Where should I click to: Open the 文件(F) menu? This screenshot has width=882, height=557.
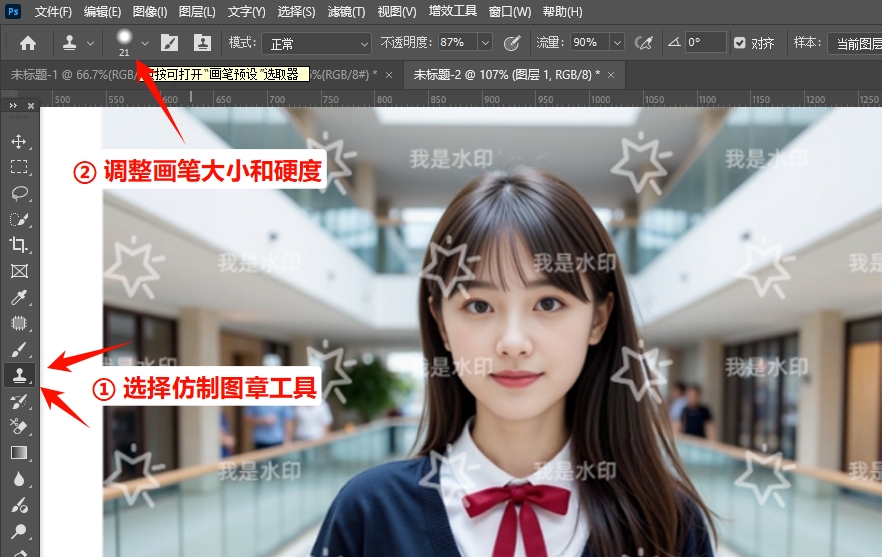53,12
